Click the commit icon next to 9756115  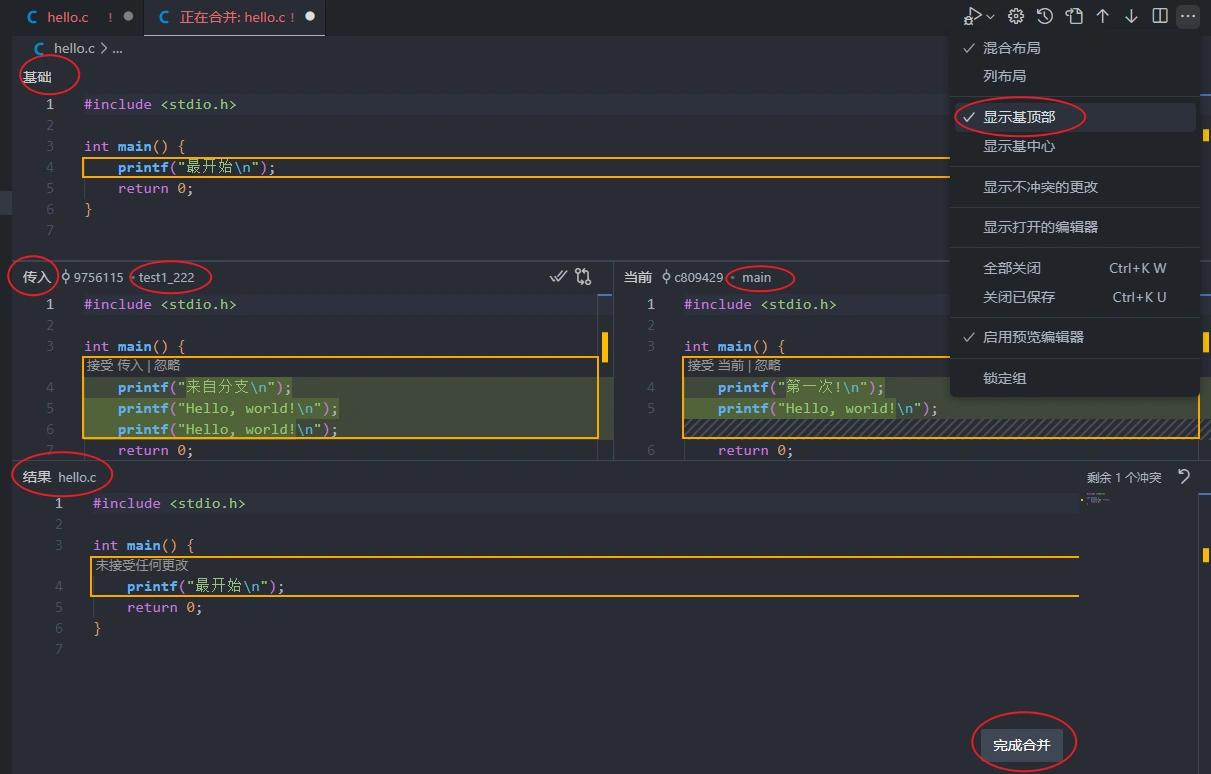point(66,277)
